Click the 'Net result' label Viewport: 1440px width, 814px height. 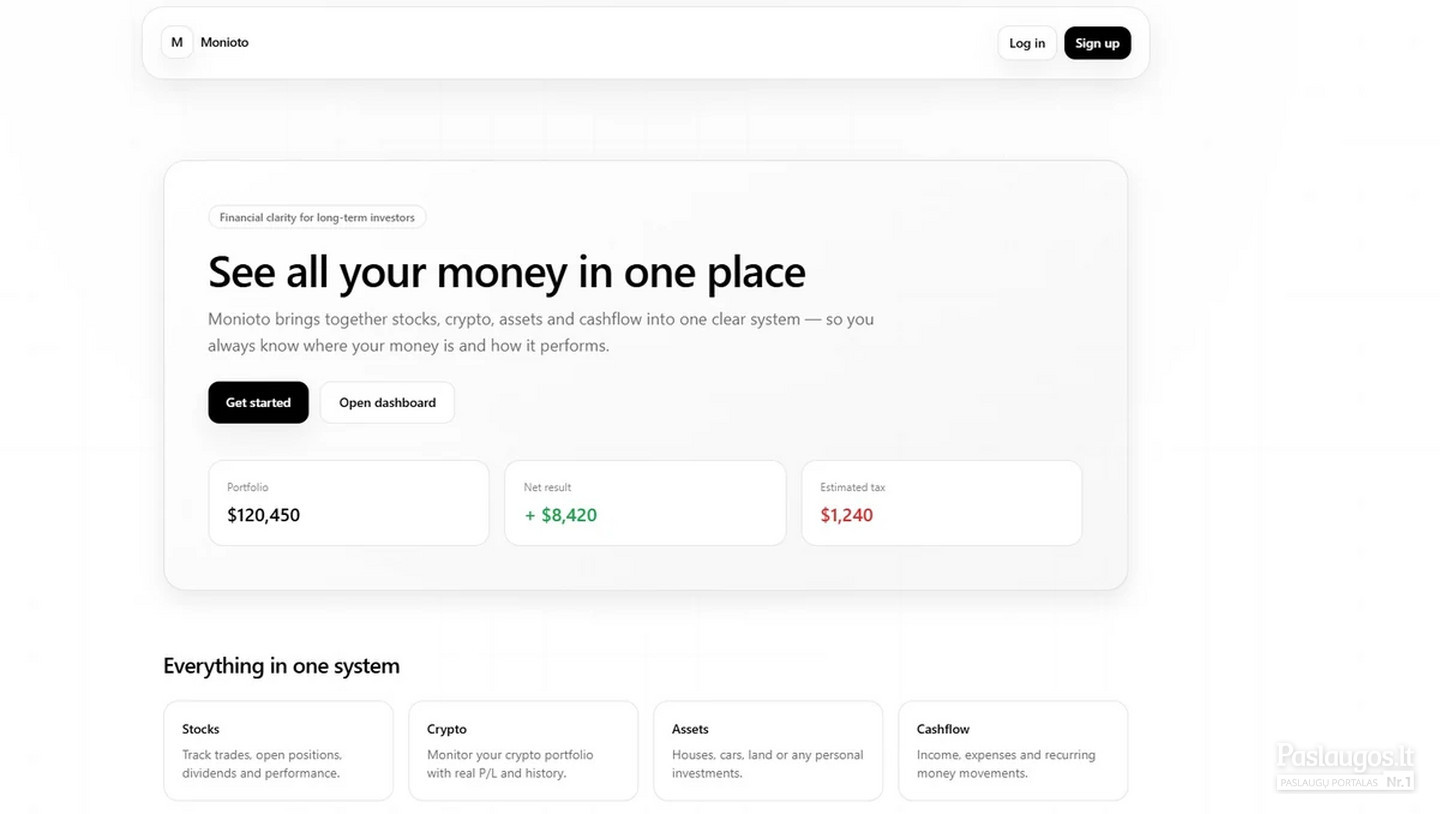click(547, 487)
